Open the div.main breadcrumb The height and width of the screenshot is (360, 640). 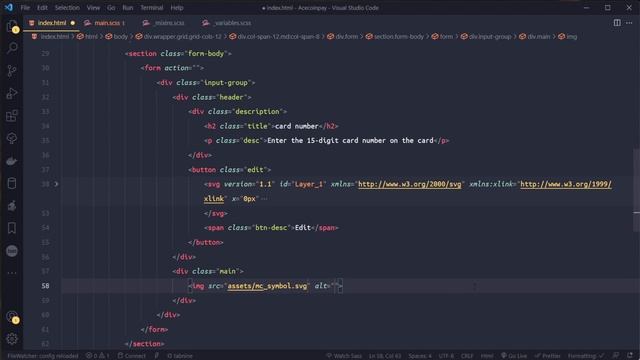click(x=535, y=37)
